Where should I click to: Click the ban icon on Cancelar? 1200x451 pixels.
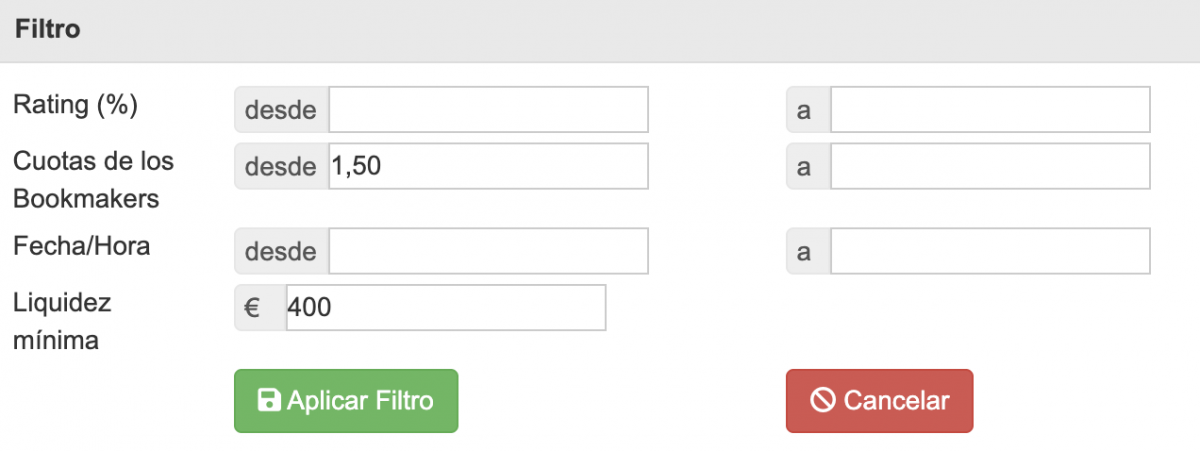(822, 401)
